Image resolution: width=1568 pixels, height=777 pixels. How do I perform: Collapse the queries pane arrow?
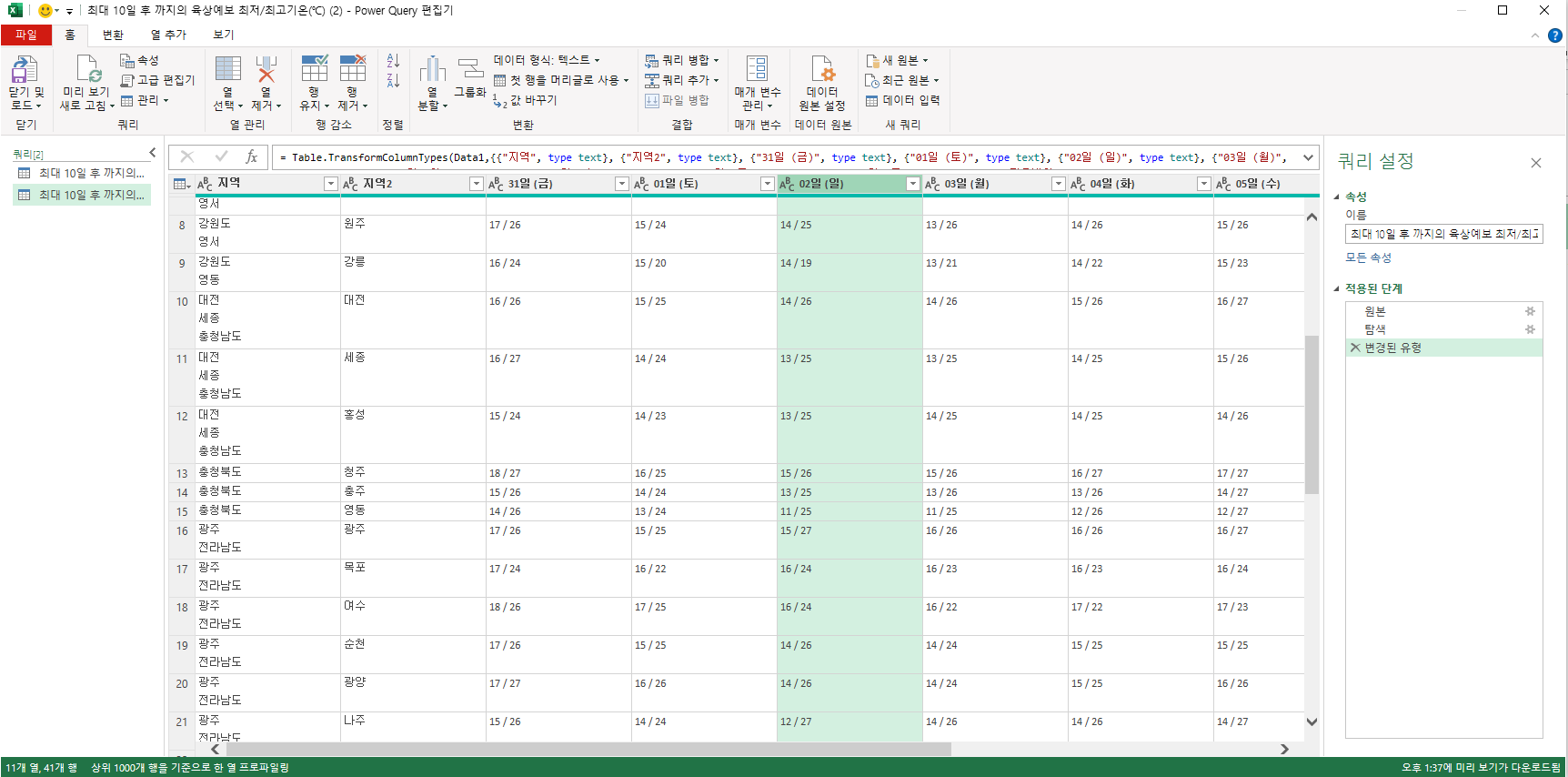click(x=153, y=153)
